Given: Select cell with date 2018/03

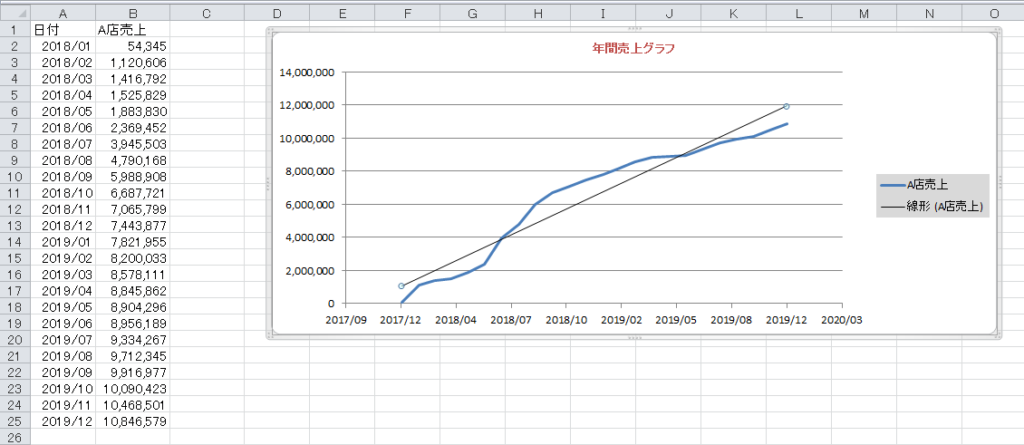Looking at the screenshot, I should click(63, 78).
